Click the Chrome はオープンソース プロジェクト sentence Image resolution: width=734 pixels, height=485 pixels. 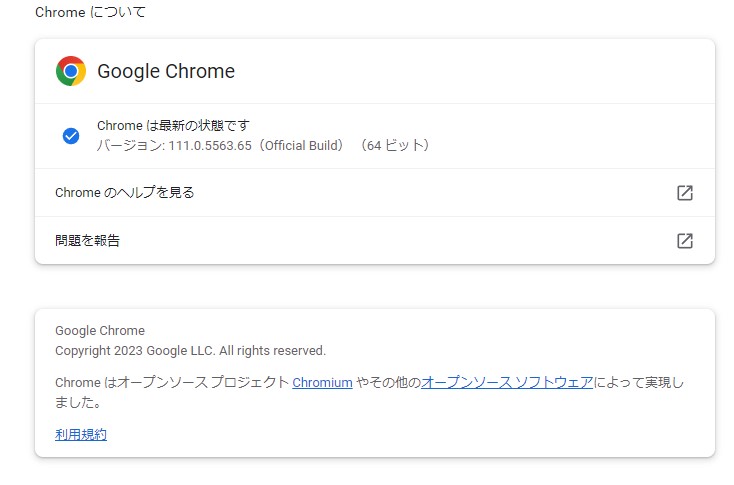172,382
